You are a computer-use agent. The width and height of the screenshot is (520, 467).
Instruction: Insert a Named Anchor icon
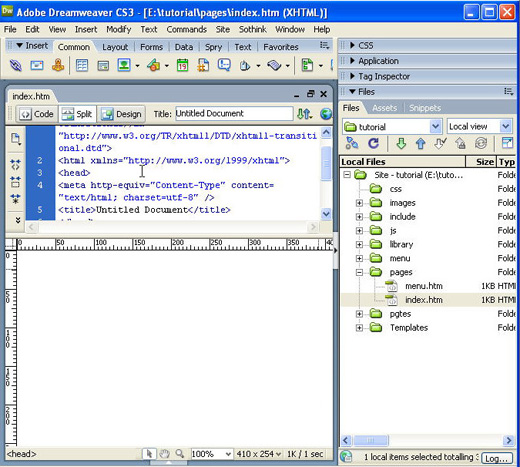[x=58, y=65]
